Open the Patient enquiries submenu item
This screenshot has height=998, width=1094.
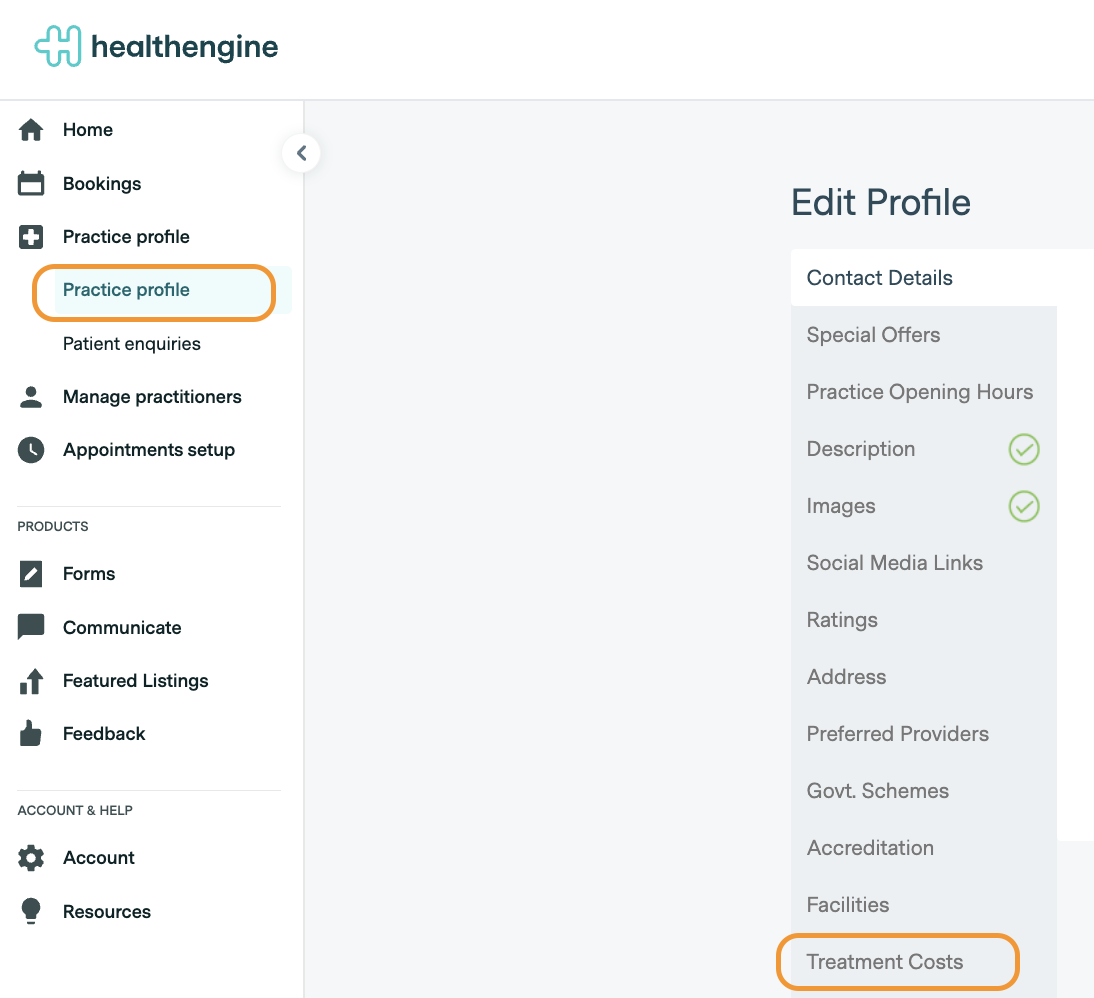[131, 344]
